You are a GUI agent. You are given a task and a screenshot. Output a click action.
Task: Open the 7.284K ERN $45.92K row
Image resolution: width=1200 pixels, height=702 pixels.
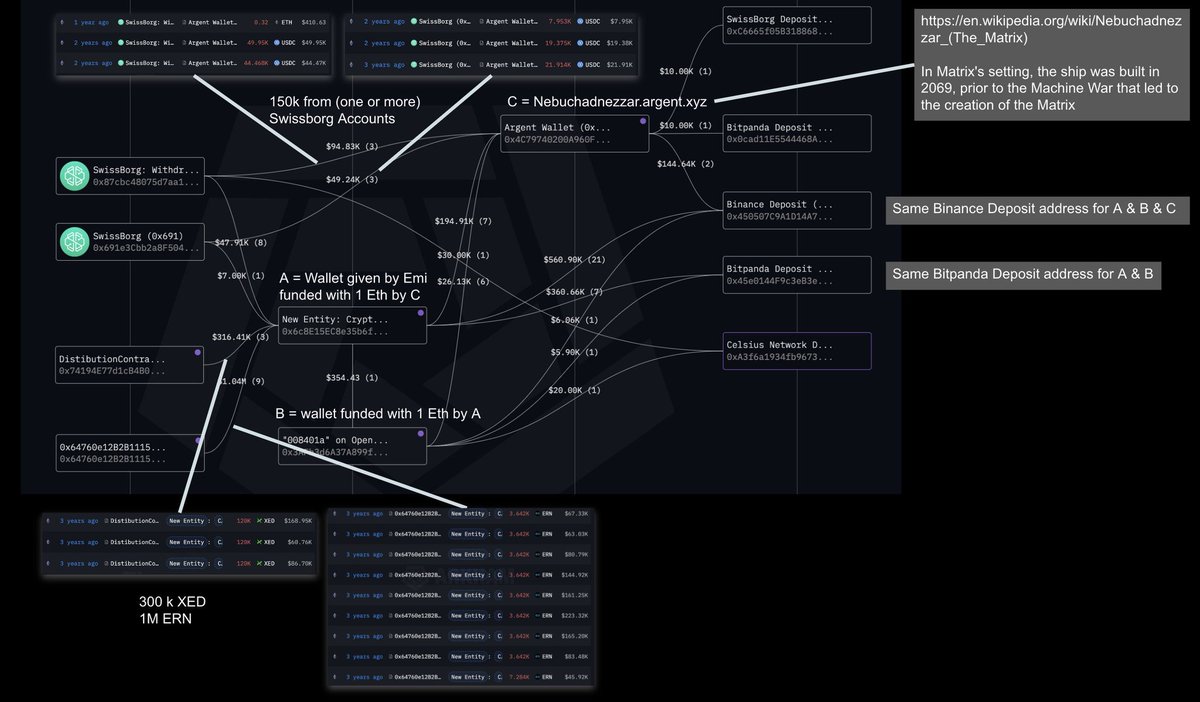point(463,677)
